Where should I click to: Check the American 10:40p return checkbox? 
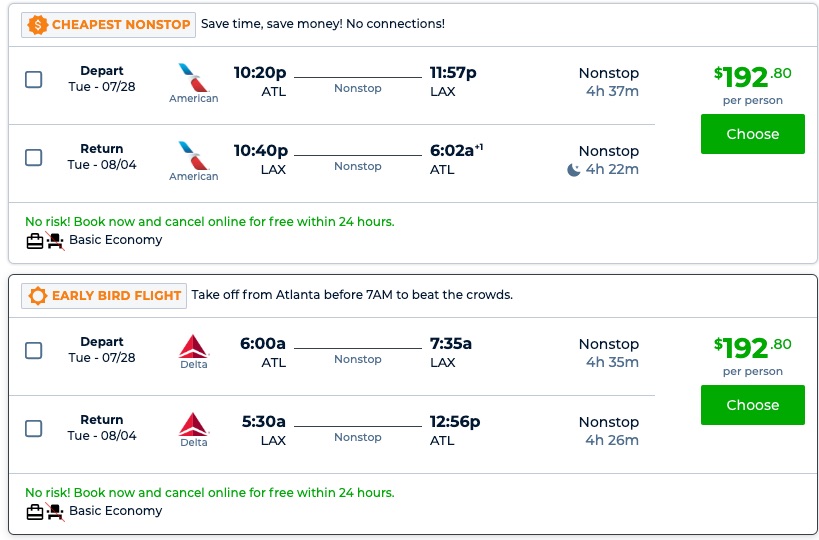pyautogui.click(x=34, y=157)
